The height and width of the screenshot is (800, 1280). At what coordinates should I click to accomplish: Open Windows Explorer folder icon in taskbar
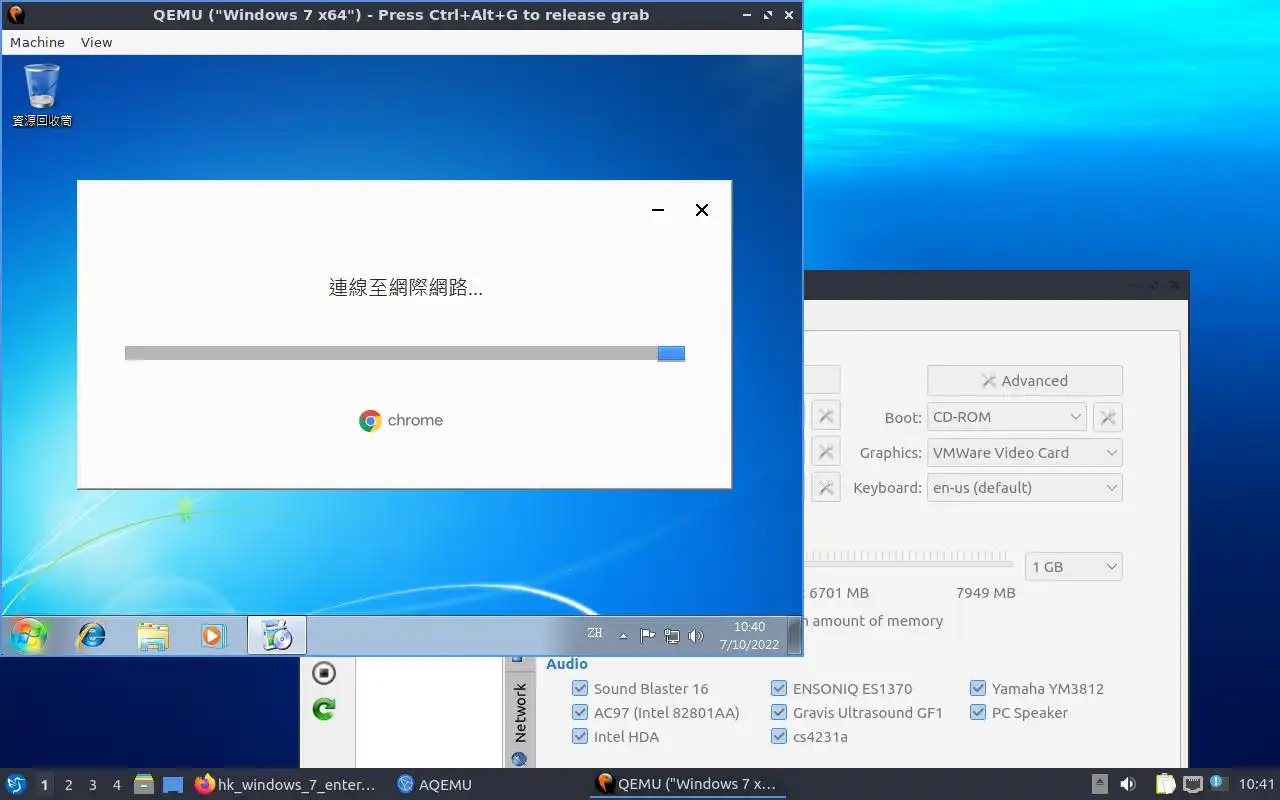153,636
